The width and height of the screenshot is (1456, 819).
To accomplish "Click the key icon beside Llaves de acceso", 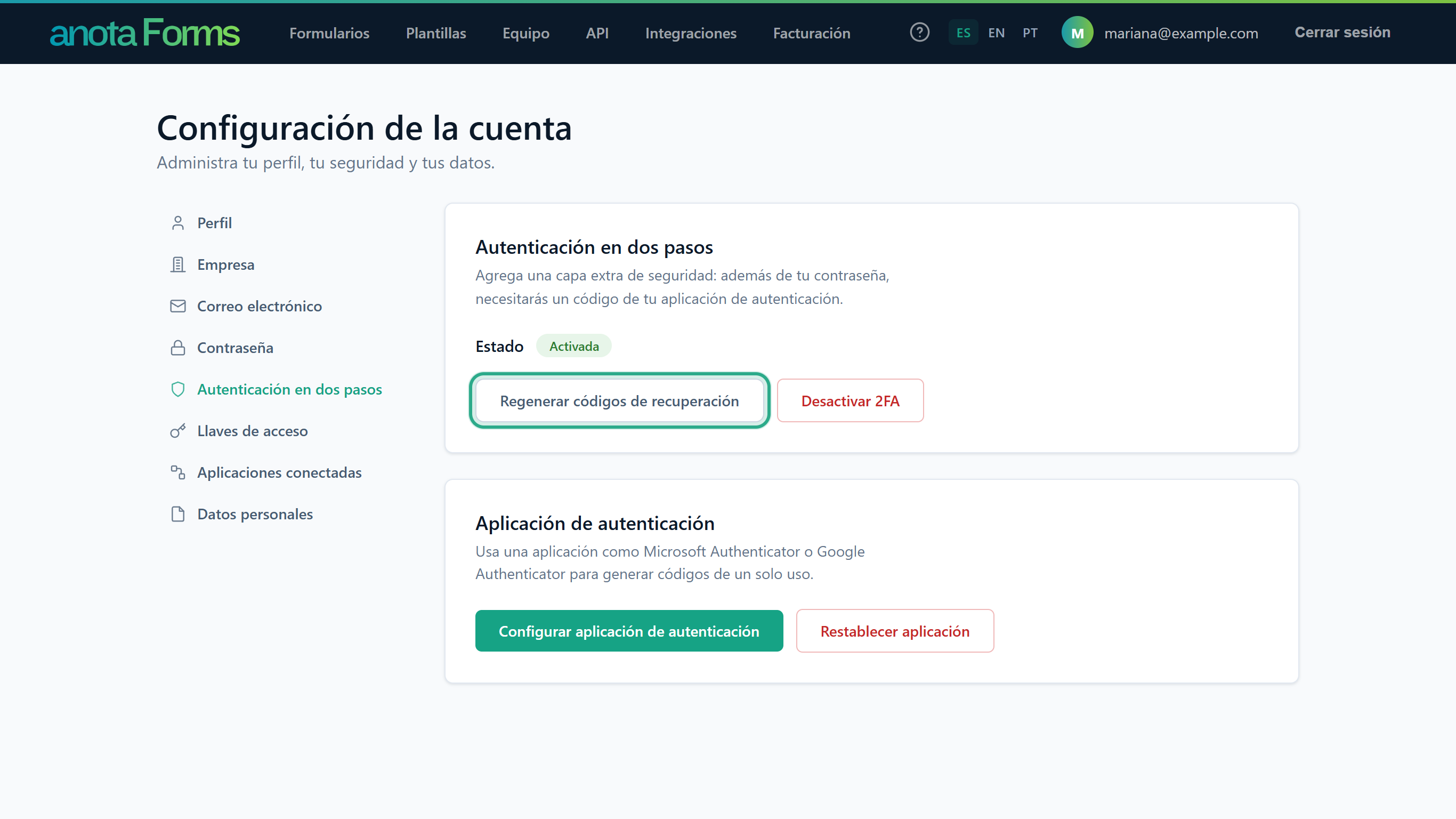I will coord(177,431).
